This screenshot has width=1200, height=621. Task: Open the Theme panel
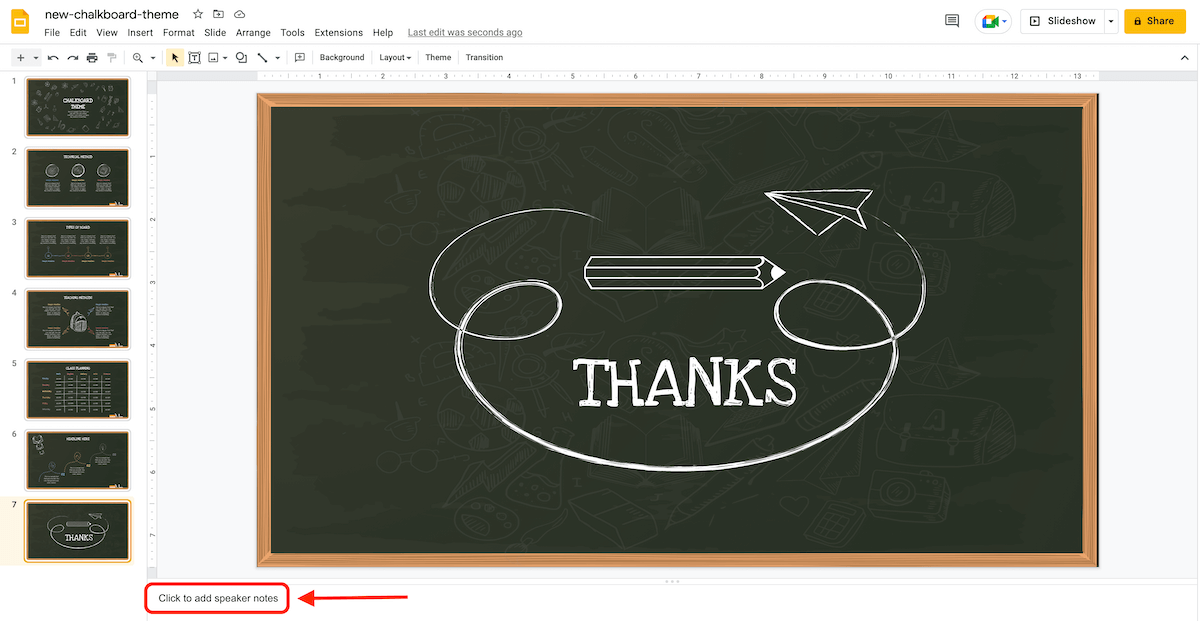[x=438, y=58]
